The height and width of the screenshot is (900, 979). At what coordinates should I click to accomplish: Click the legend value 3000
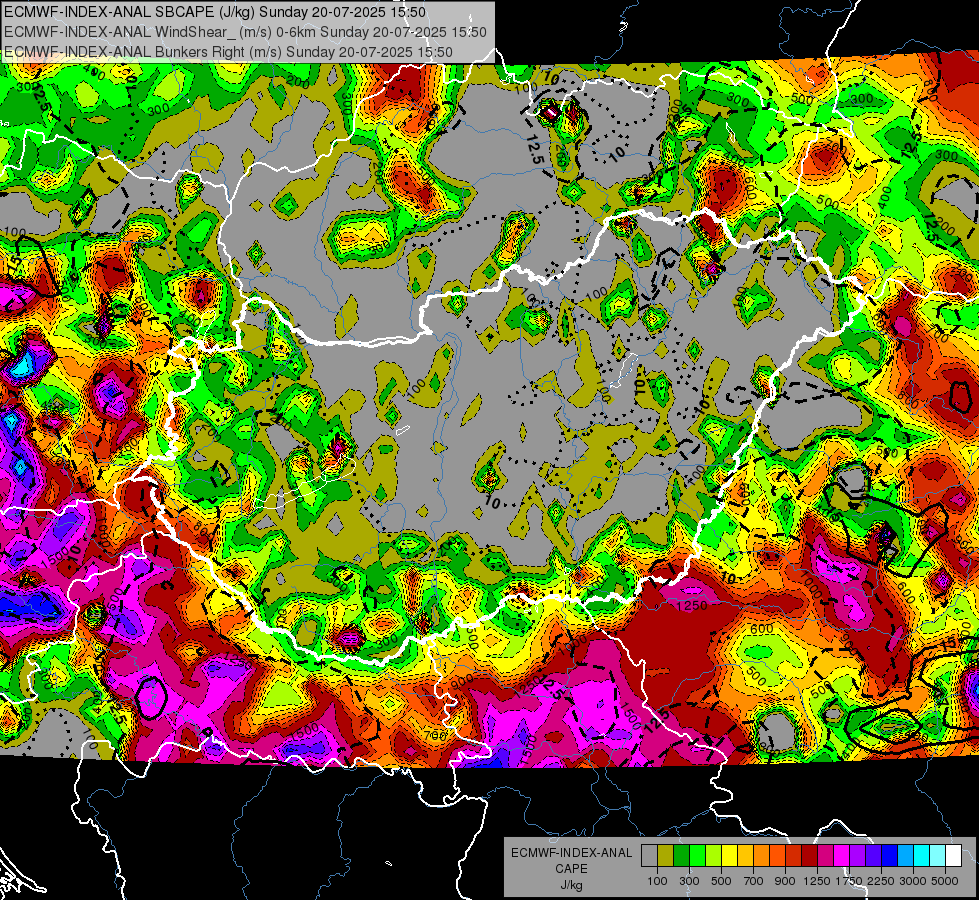[913, 881]
